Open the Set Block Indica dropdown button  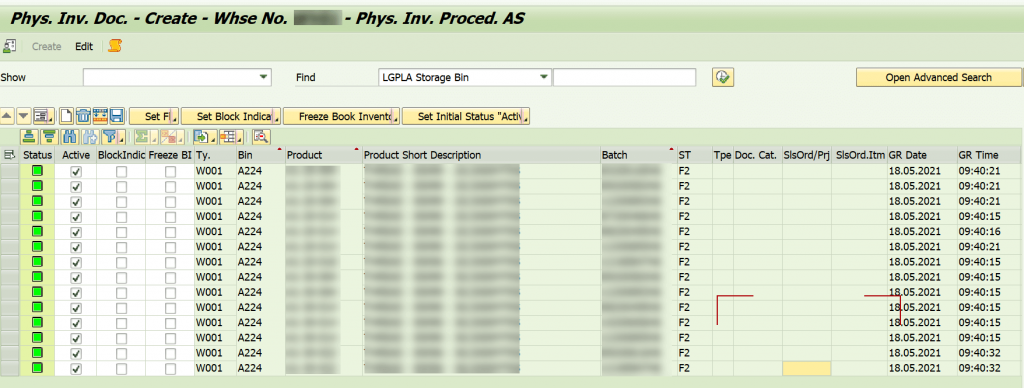pos(231,116)
